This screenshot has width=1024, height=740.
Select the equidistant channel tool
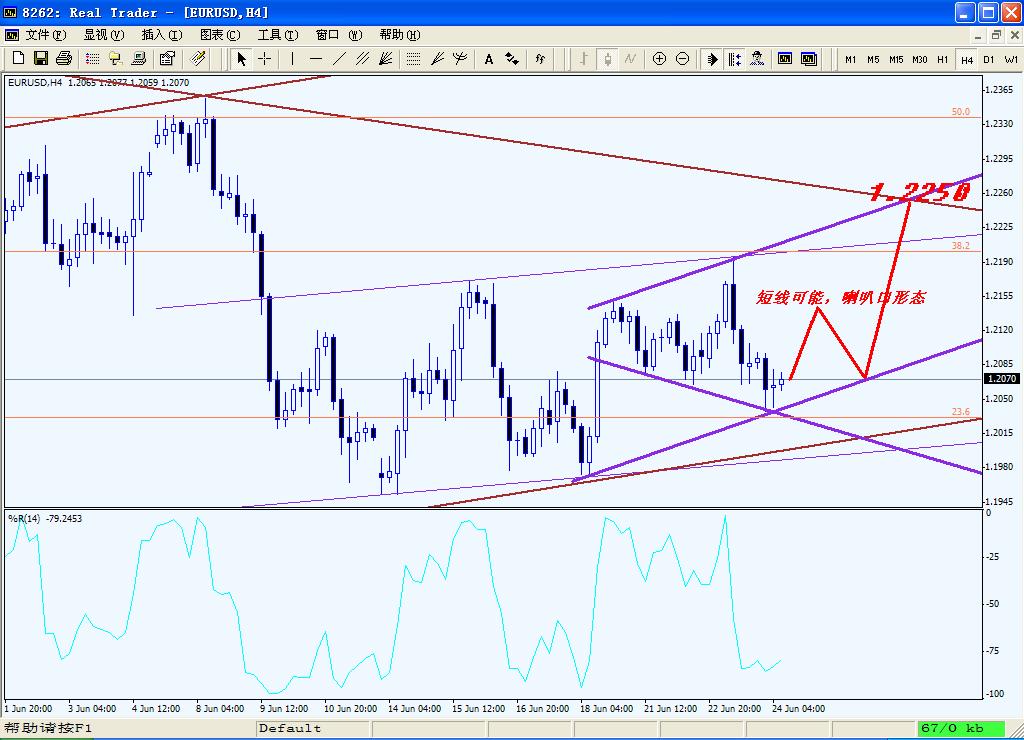pyautogui.click(x=362, y=59)
